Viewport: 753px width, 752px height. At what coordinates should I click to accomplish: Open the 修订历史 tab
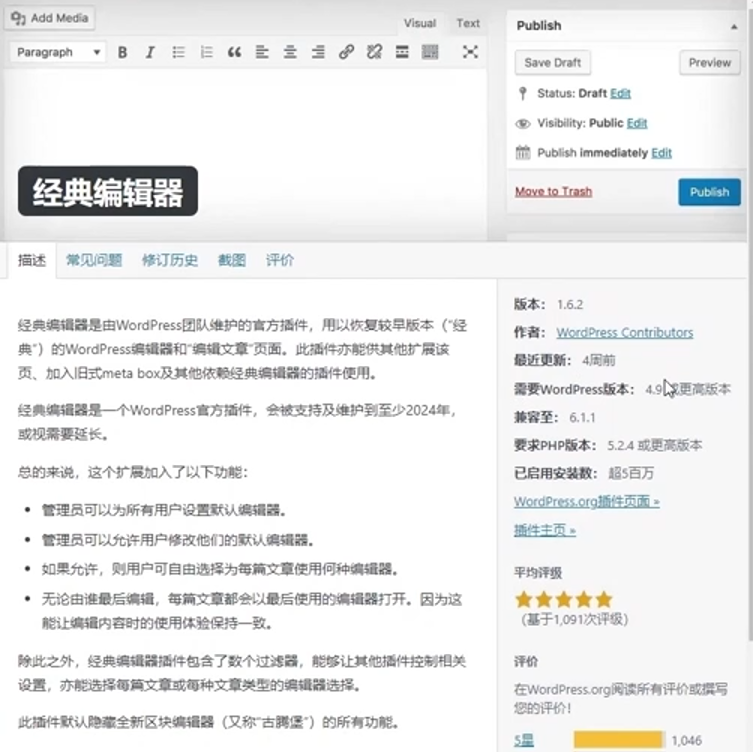[170, 261]
